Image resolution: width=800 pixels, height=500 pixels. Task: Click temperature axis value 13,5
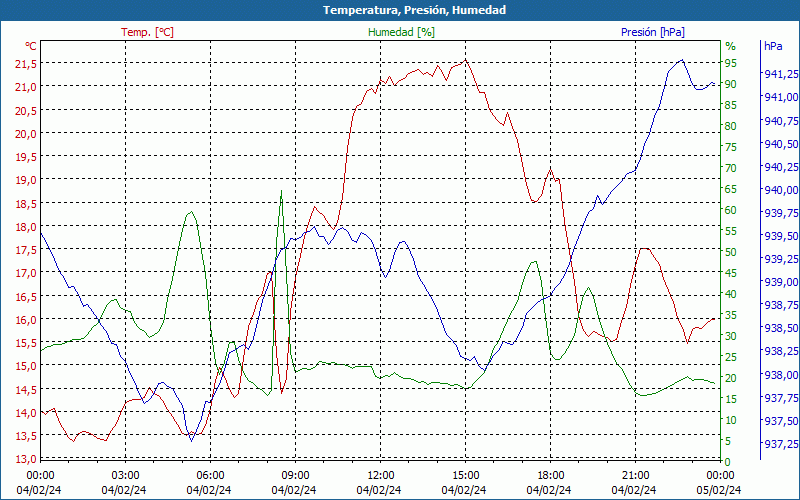[x=27, y=436]
